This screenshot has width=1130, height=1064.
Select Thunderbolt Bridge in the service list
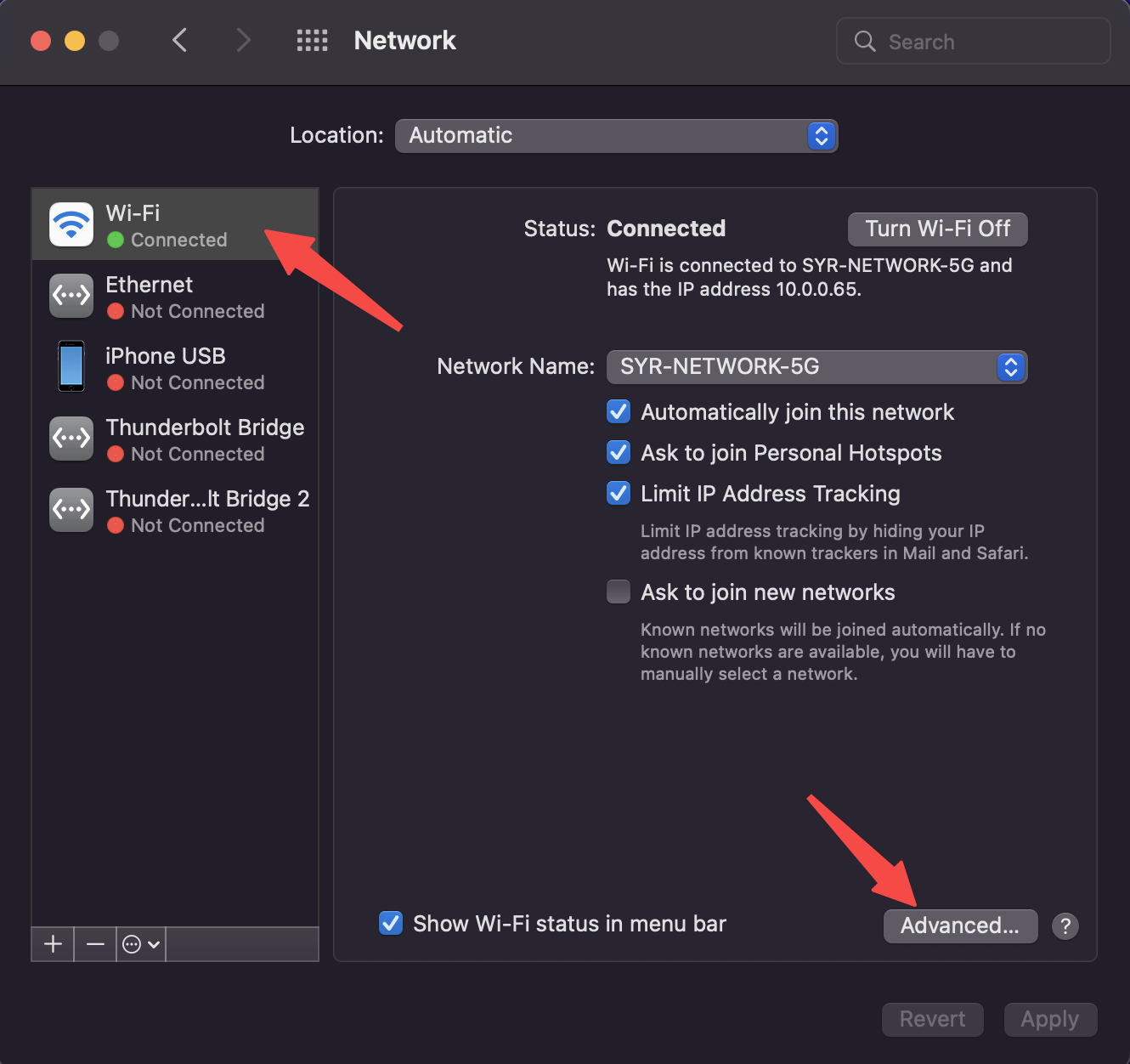pos(204,439)
